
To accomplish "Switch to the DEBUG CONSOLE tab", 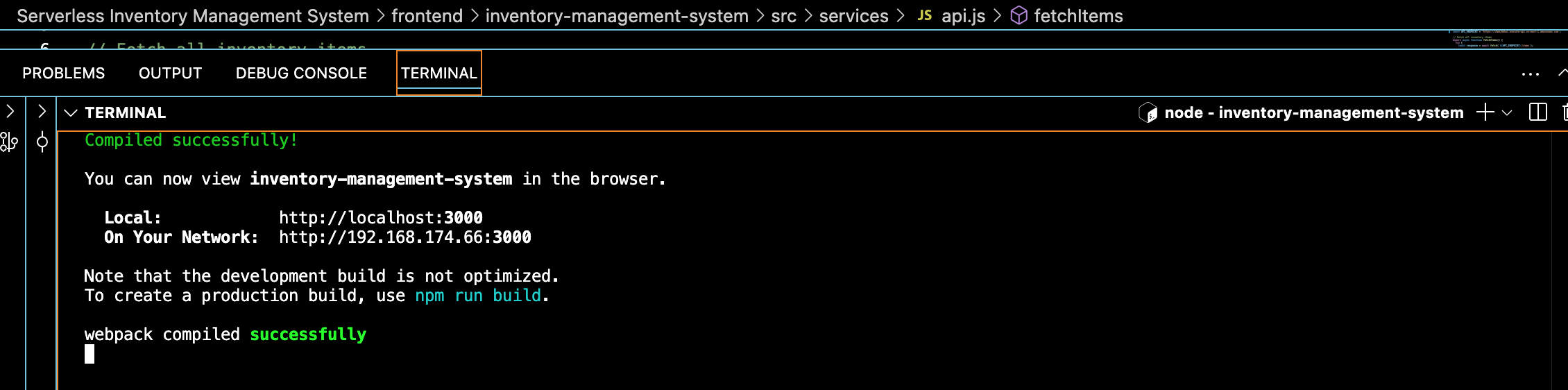I will 301,73.
